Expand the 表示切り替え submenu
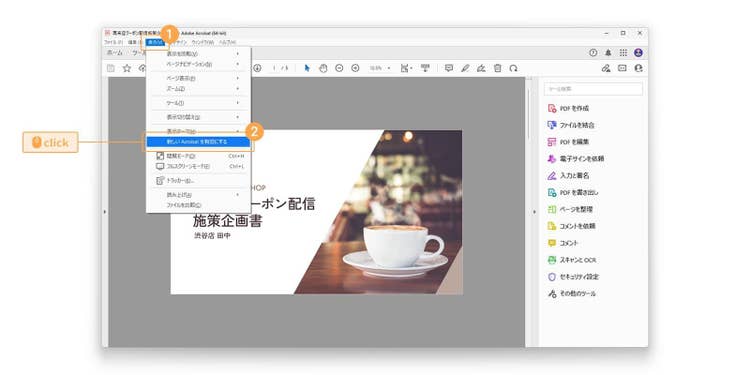Image resolution: width=750 pixels, height=375 pixels. click(x=199, y=117)
